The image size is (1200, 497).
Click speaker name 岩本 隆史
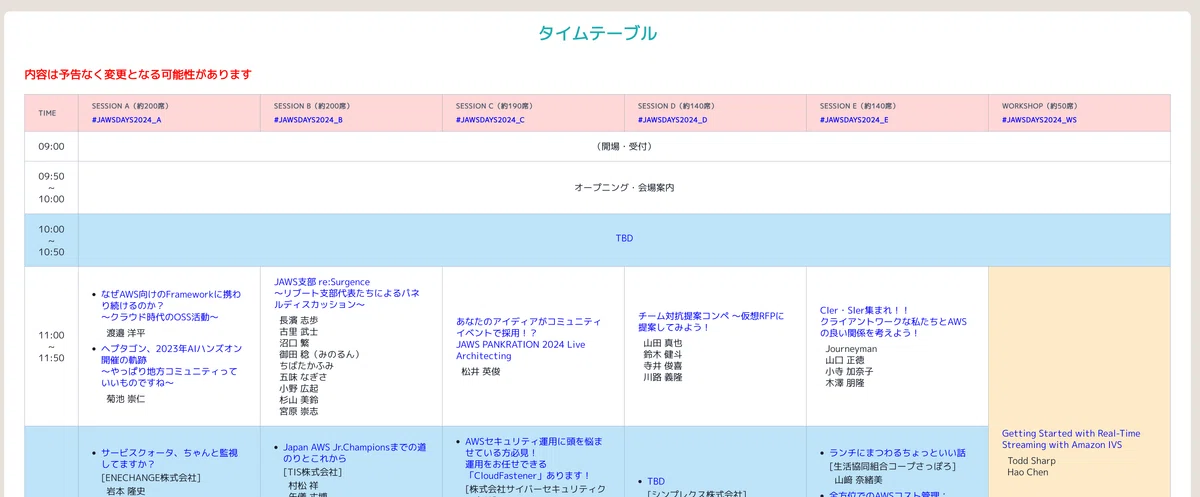click(x=126, y=491)
